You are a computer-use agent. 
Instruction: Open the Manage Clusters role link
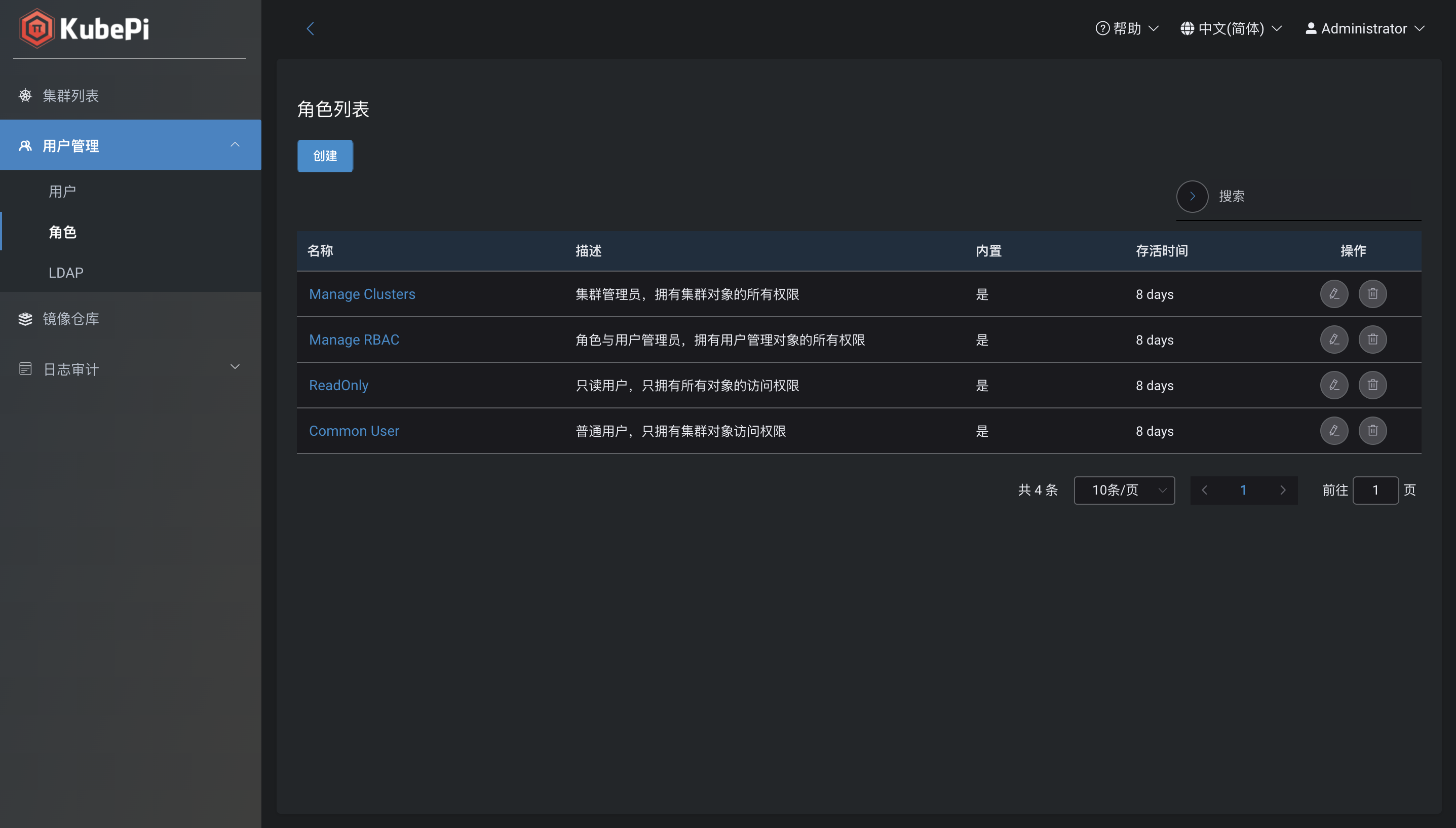click(362, 294)
